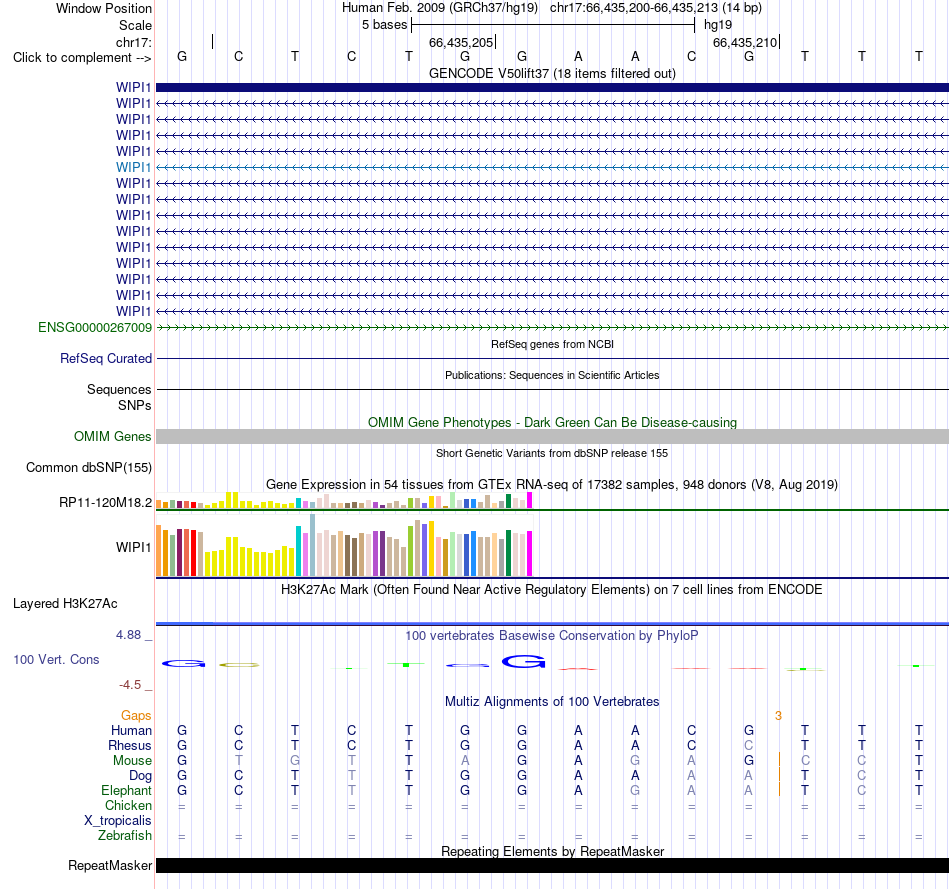Click the hg19 assembly label beside the scale
950x889 pixels.
tap(718, 25)
